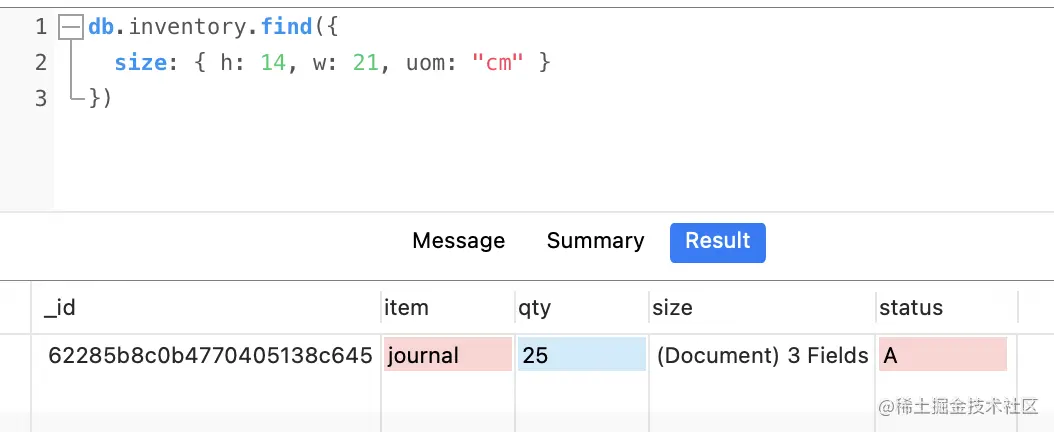Click line number 3 in the gutter
Screen dimensions: 1054x432
[x=41, y=98]
